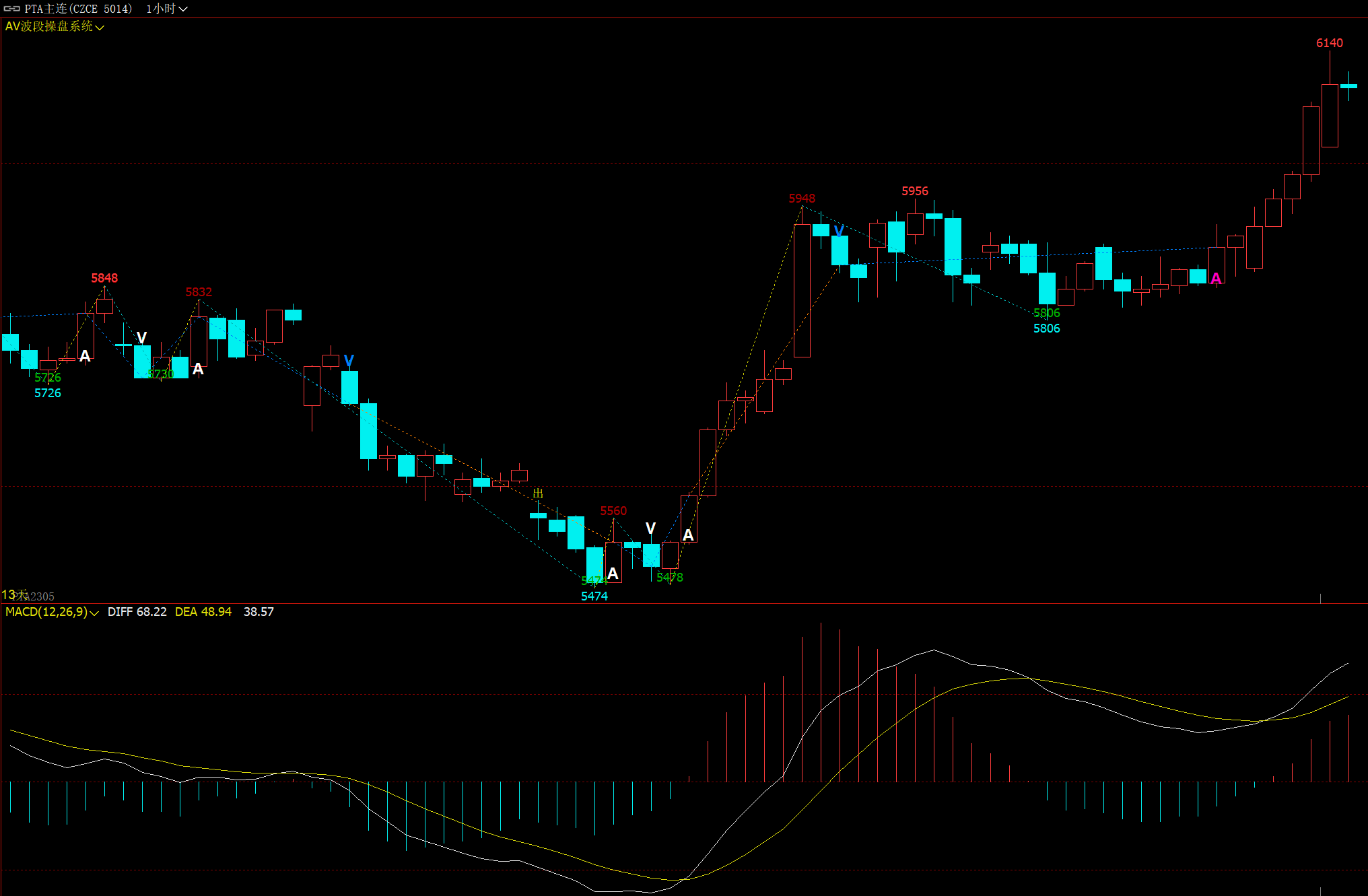Viewport: 1368px width, 896px height.
Task: Click the yellow 13天 label
Action: 15,595
